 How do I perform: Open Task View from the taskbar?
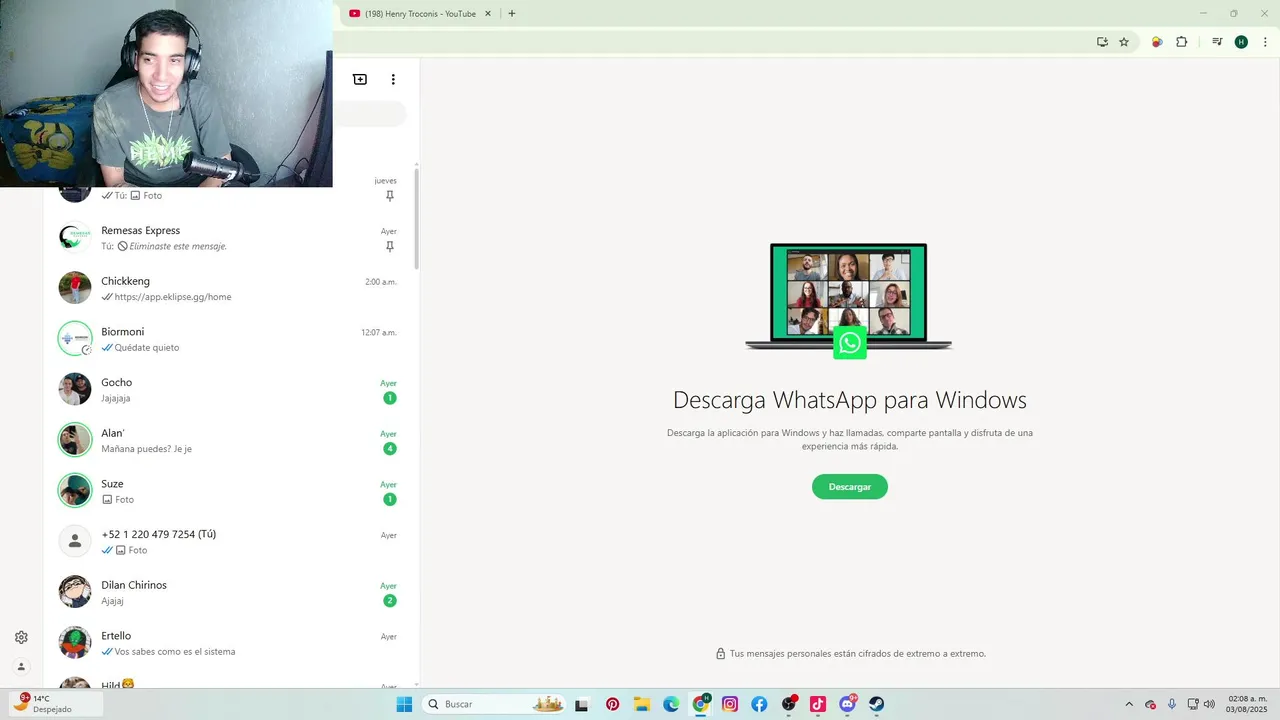click(582, 704)
